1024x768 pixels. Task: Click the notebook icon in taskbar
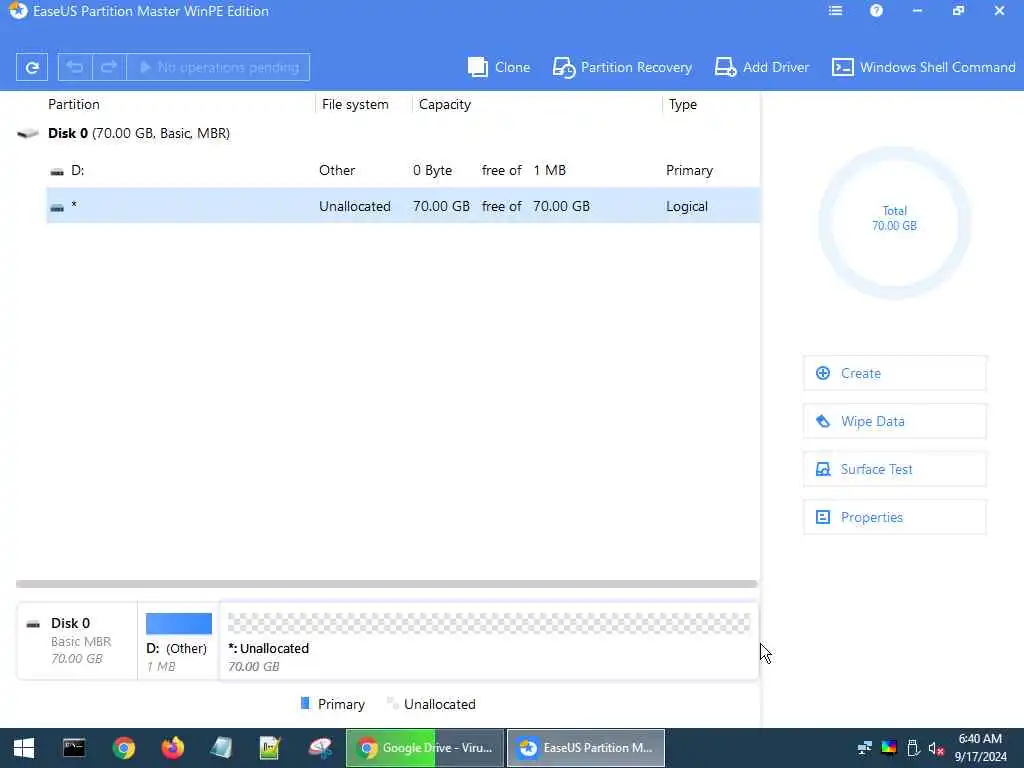221,748
